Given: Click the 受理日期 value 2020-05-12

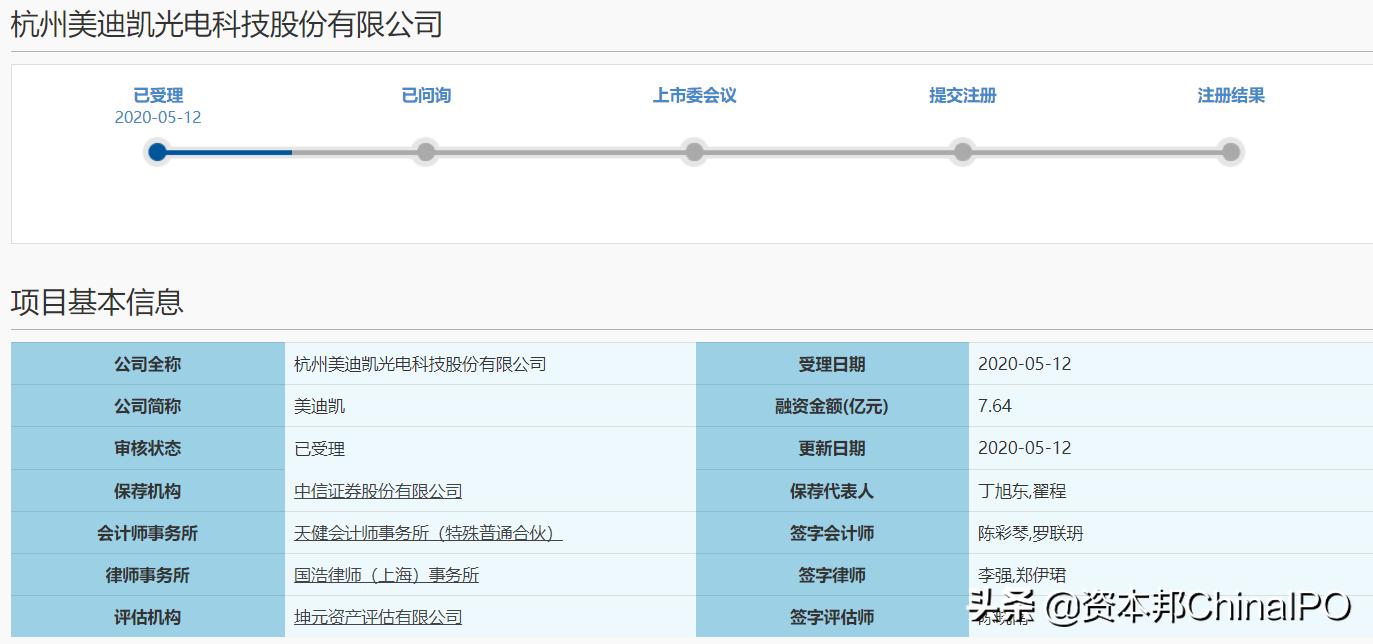Looking at the screenshot, I should [x=1025, y=364].
